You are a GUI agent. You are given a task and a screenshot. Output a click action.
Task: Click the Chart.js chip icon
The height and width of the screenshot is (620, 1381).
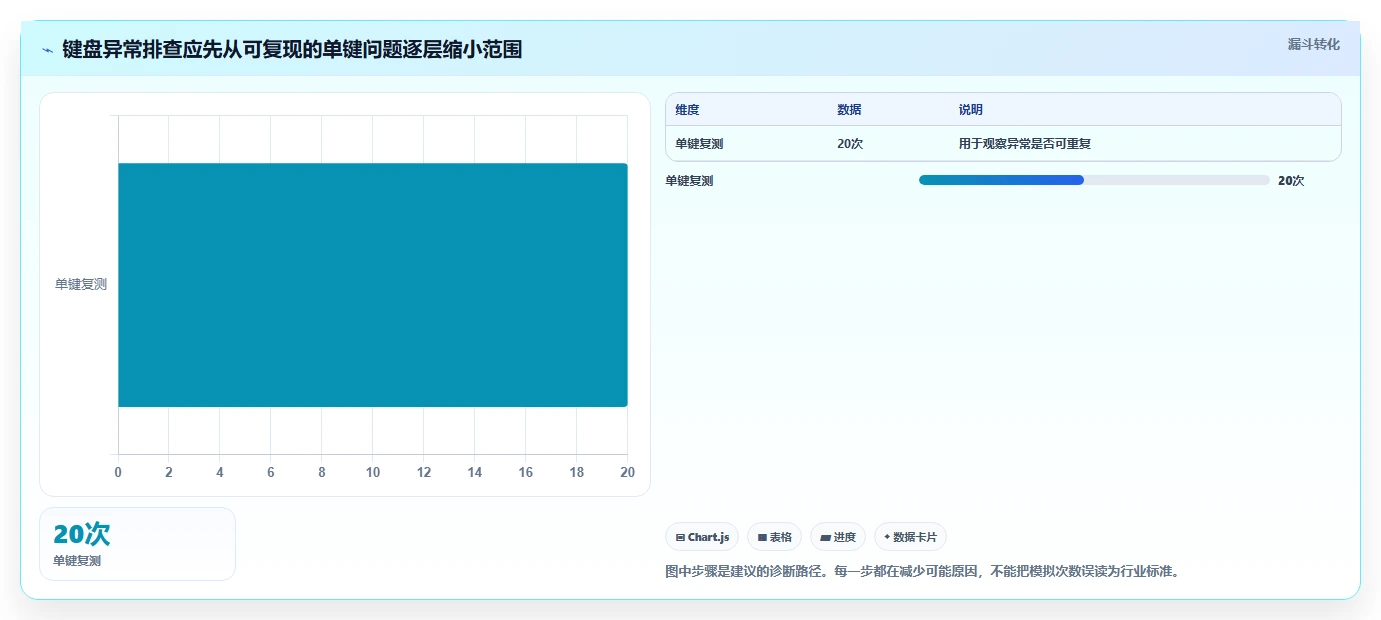click(680, 538)
